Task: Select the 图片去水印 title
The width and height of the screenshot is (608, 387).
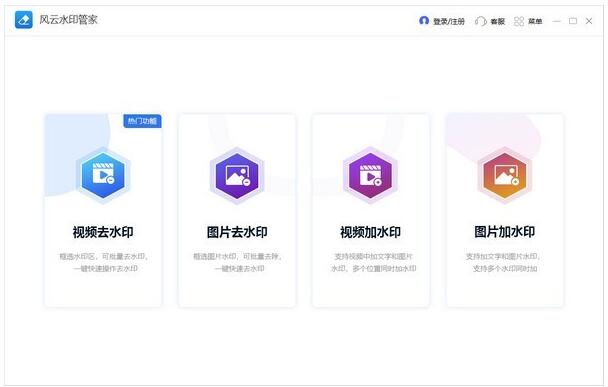Action: 237,232
